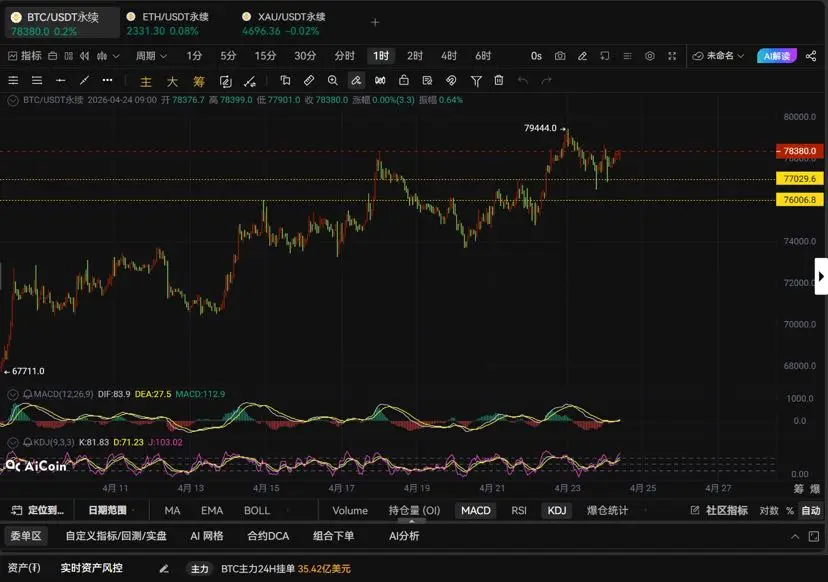828x582 pixels.
Task: Collapse the main chart legend toggle
Action: pos(13,100)
